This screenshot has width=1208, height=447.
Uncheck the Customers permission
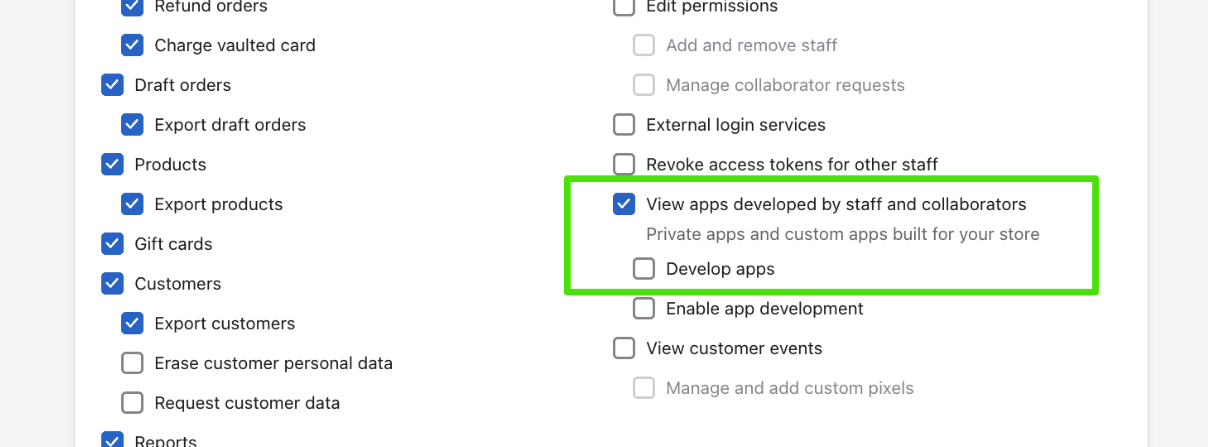tap(112, 284)
